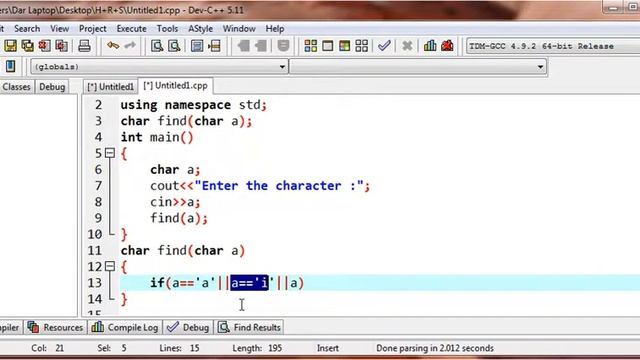Click the Close file toolbar icon
Image resolution: width=640 pixels, height=360 pixels.
click(44, 46)
